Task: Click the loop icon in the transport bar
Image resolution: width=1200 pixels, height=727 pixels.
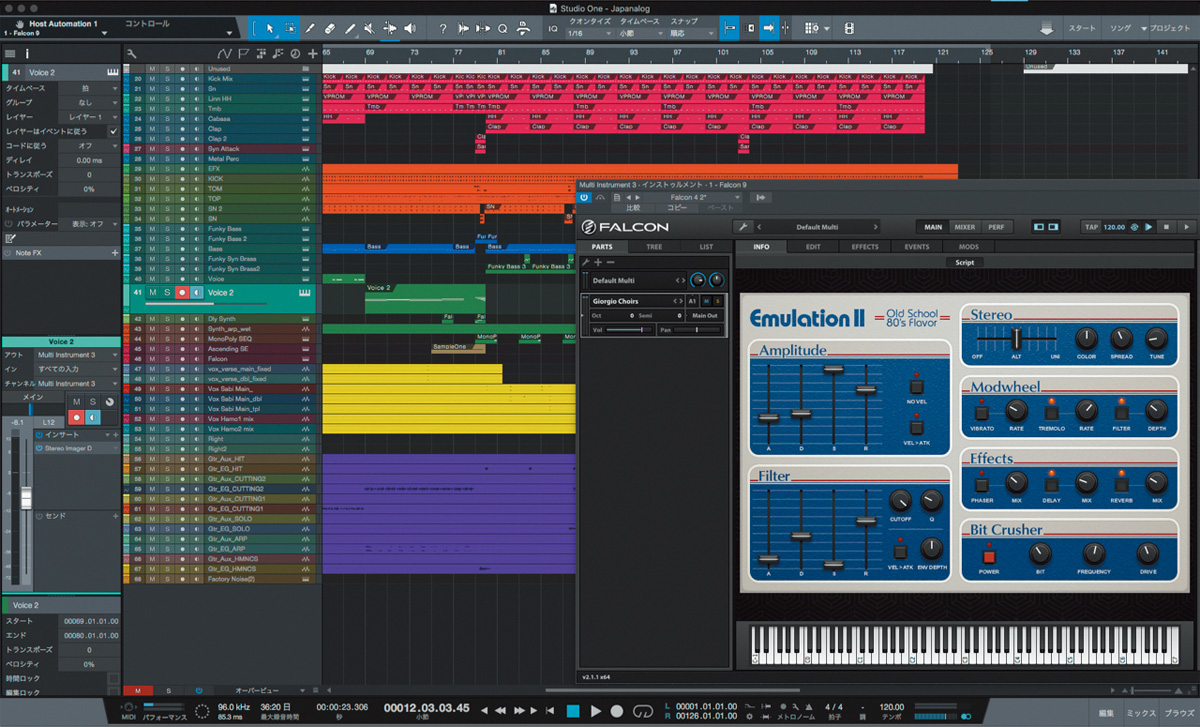Action: [644, 712]
